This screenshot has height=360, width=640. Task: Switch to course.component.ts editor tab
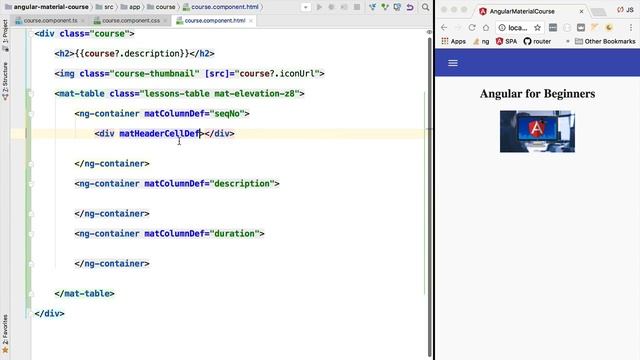coord(50,20)
